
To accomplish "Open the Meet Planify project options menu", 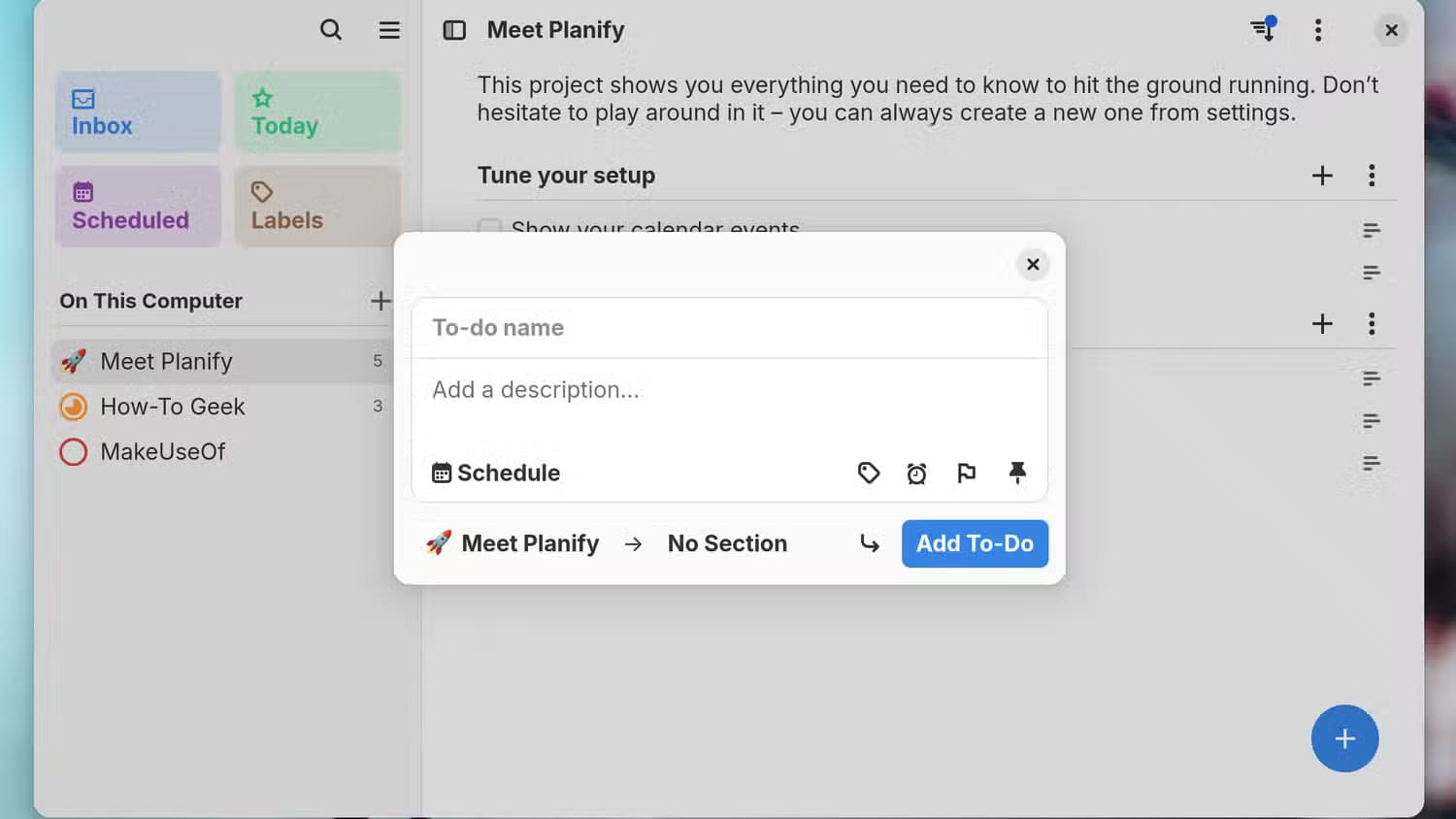I will 1318,30.
